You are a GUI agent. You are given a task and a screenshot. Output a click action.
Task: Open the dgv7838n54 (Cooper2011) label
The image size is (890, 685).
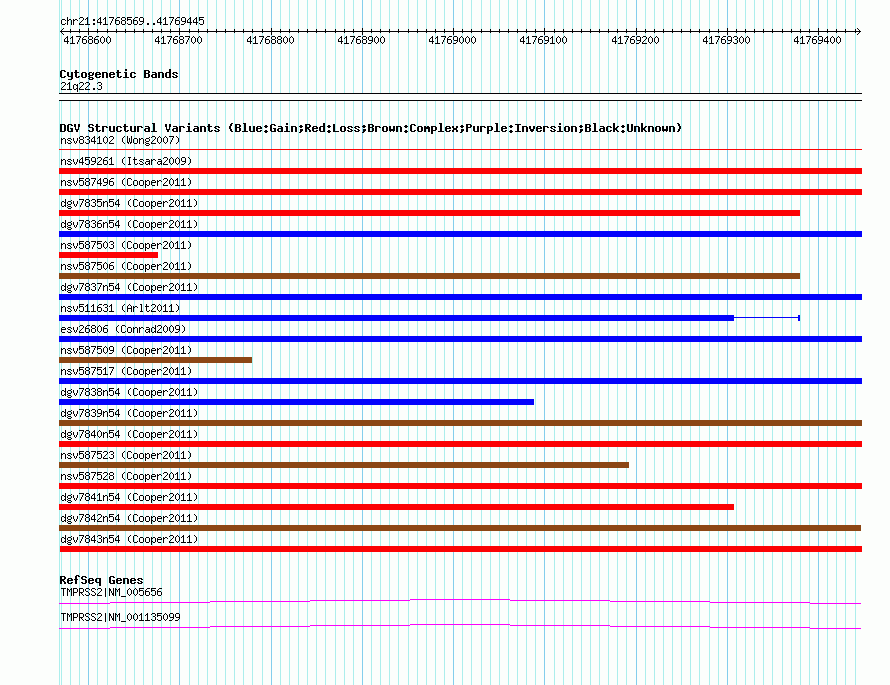pyautogui.click(x=129, y=392)
